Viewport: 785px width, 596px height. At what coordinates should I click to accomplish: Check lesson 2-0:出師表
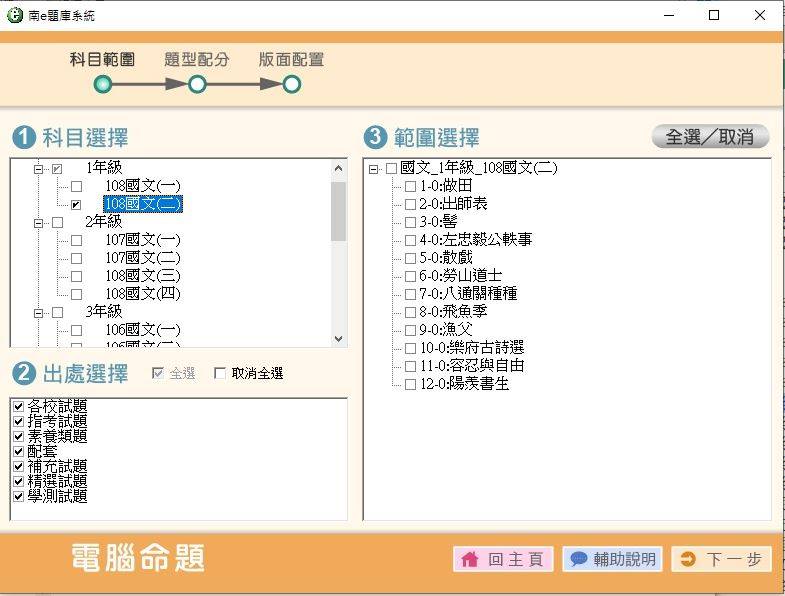click(411, 205)
